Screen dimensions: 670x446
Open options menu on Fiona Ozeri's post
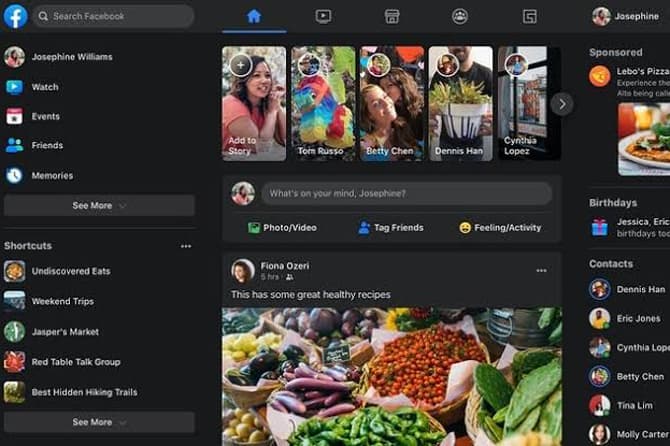[x=541, y=271]
